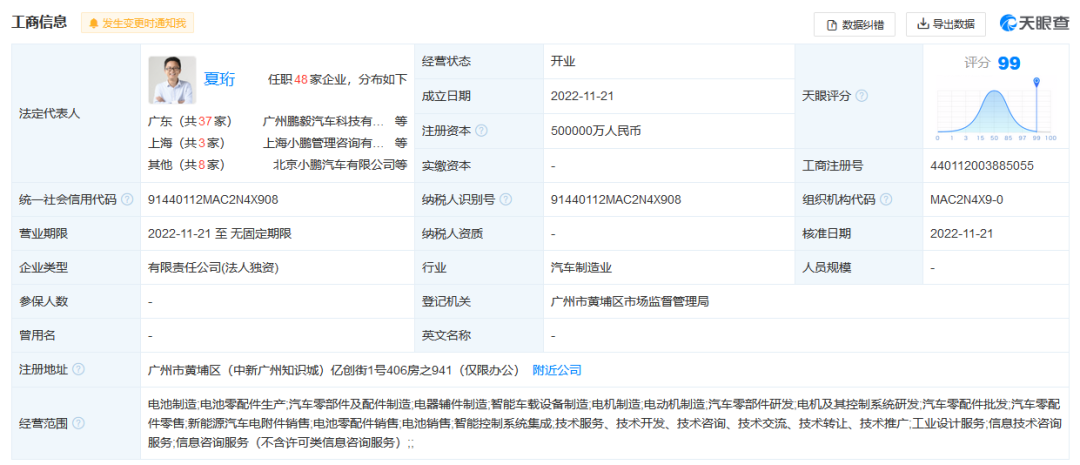Click the 500000万人民币 registered capital value

[596, 130]
